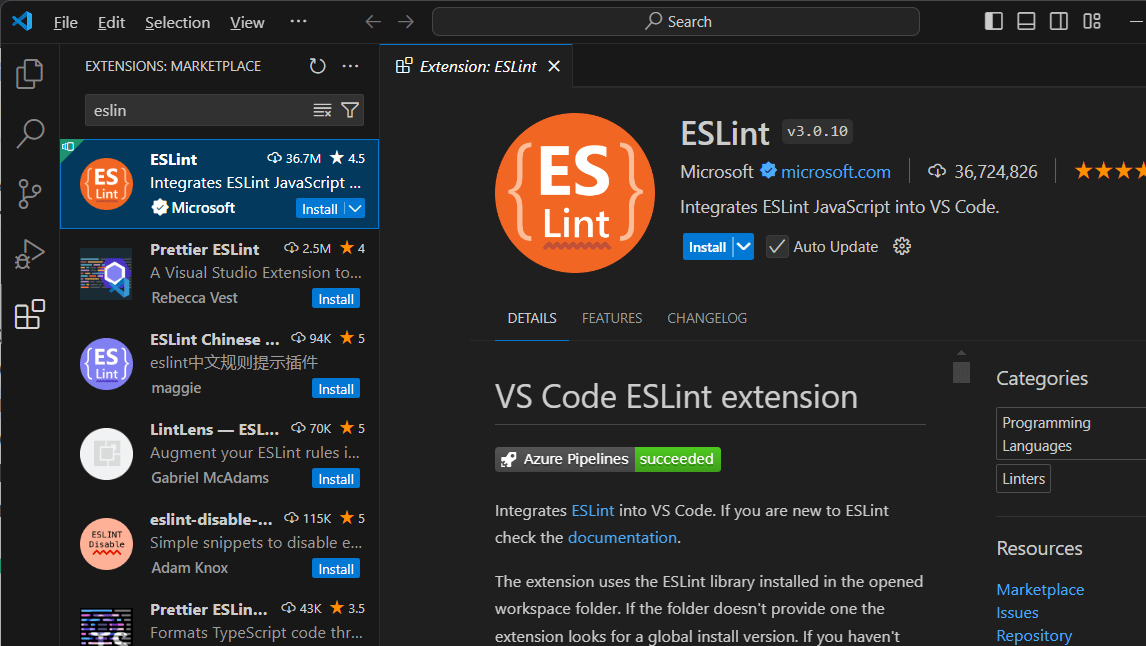Click the details pane scrollbar thumb
This screenshot has width=1146, height=646.
961,372
